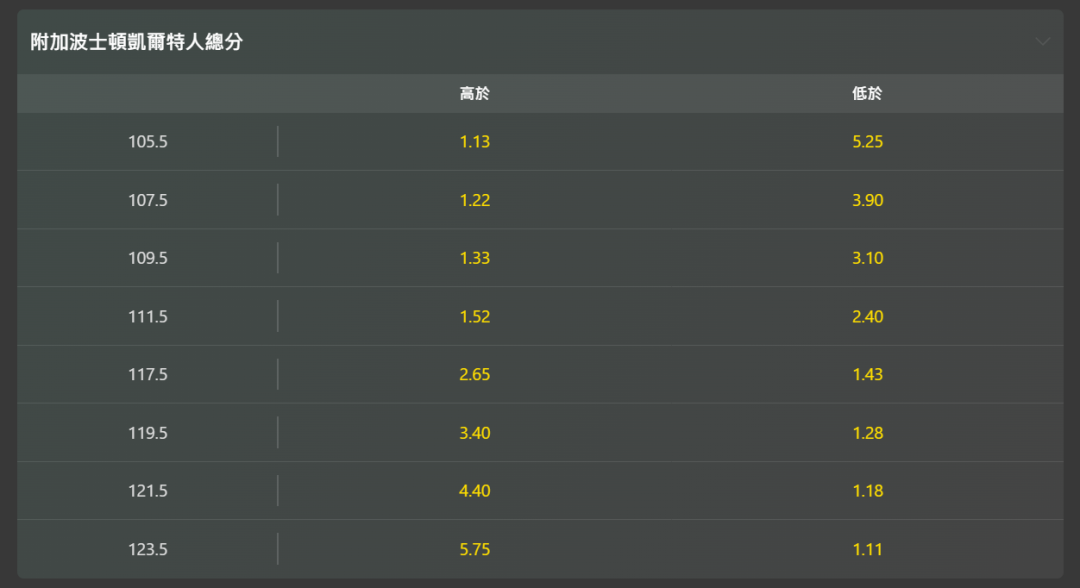Click the 2.65 odds for over 117.5
The width and height of the screenshot is (1080, 588).
(x=475, y=375)
